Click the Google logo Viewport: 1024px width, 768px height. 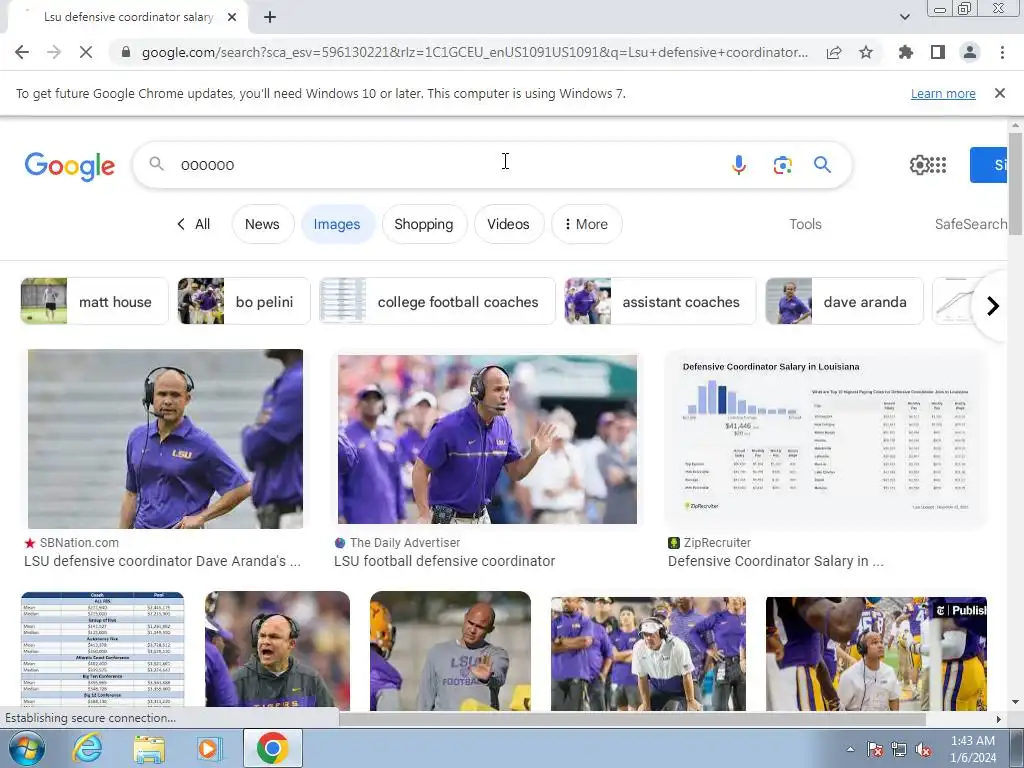point(70,167)
